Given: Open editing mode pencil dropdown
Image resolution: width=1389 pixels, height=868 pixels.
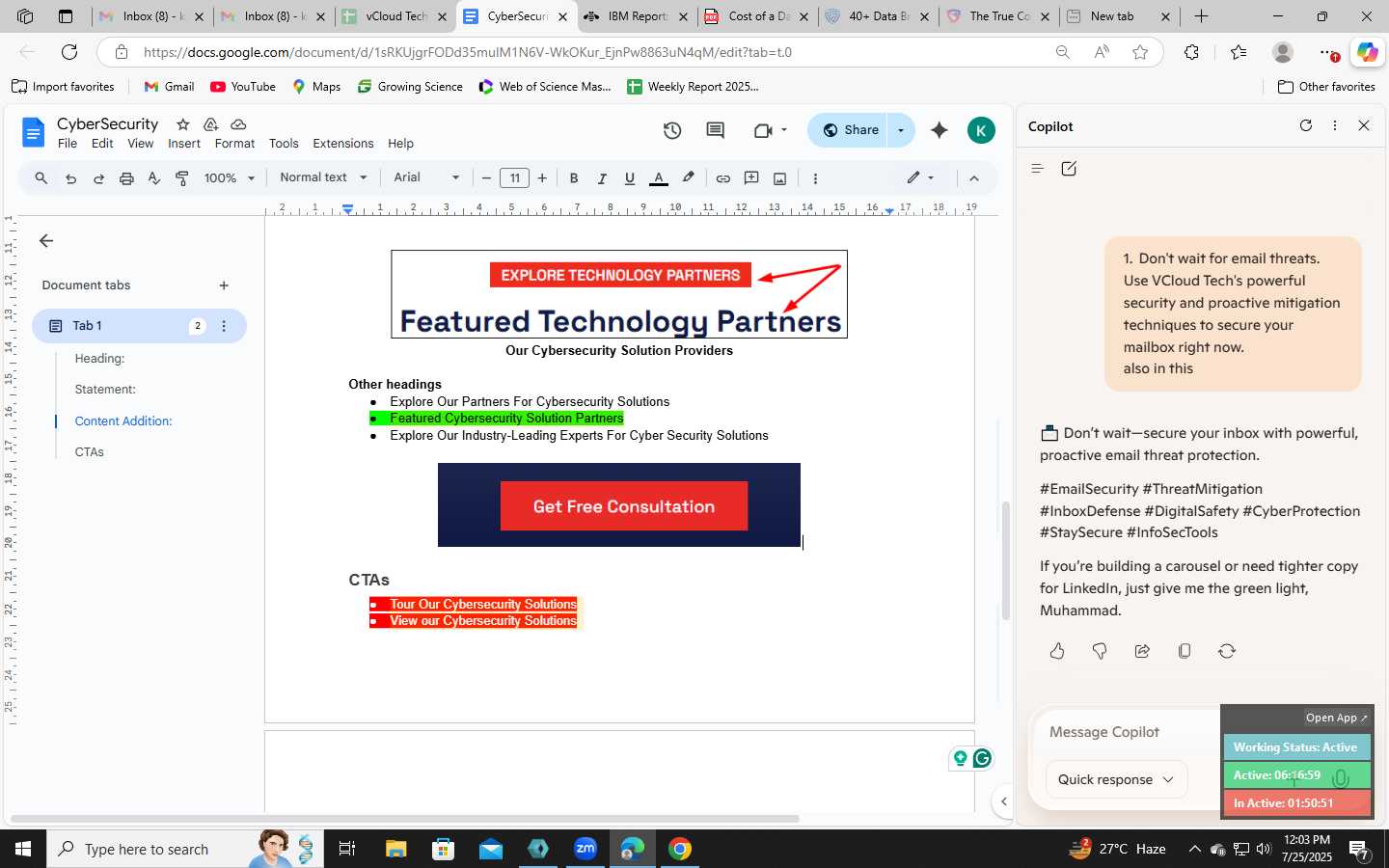Looking at the screenshot, I should coord(920,177).
